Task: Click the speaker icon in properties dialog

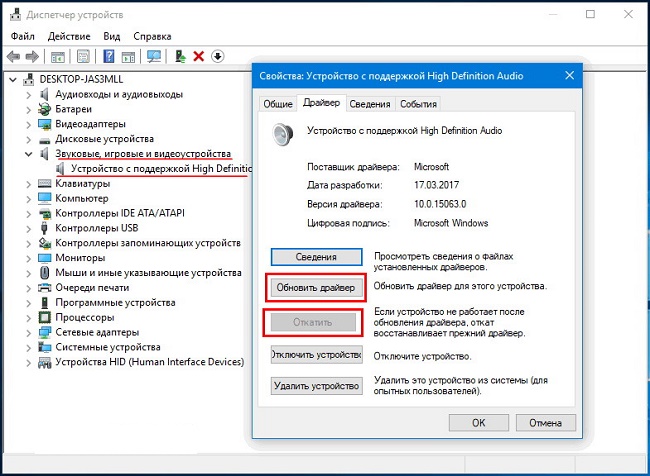Action: click(x=283, y=134)
